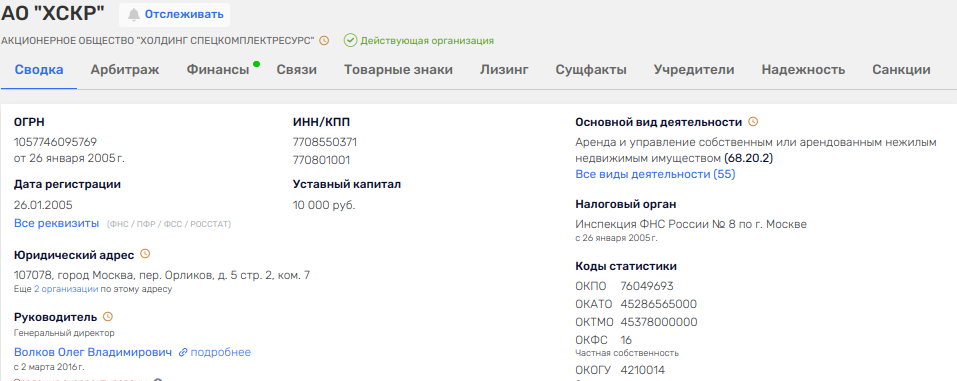Open the Товарные знаки tab
Image resolution: width=957 pixels, height=381 pixels.
click(399, 70)
